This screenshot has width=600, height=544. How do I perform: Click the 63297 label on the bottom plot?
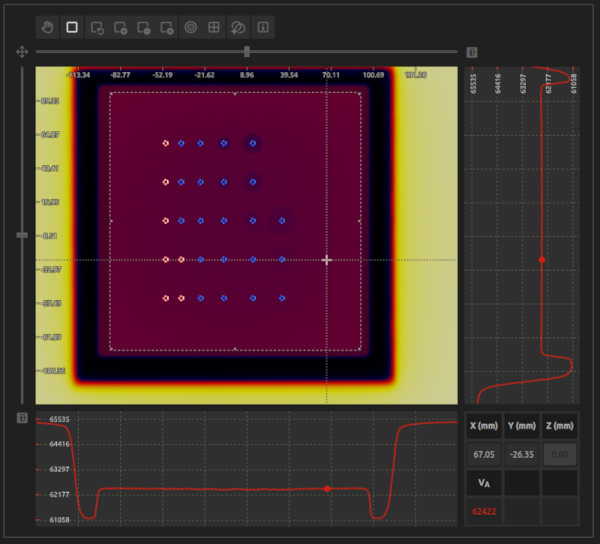59,469
